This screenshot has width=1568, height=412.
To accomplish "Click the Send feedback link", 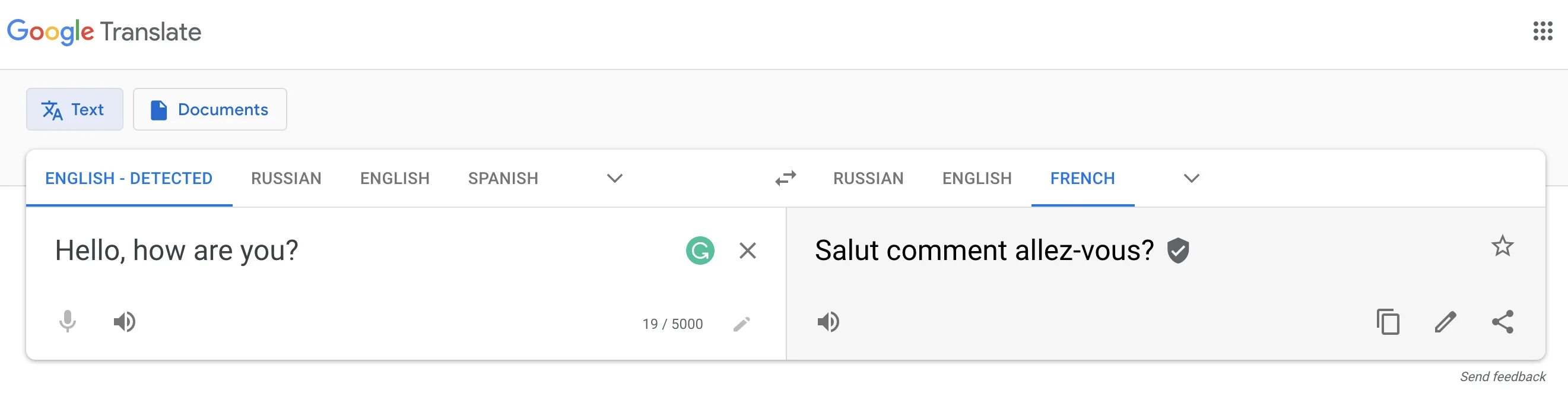I will pos(1502,377).
